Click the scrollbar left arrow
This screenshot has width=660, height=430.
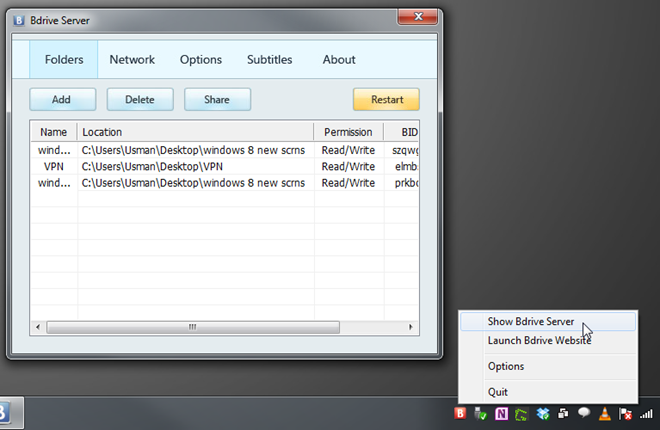point(38,327)
